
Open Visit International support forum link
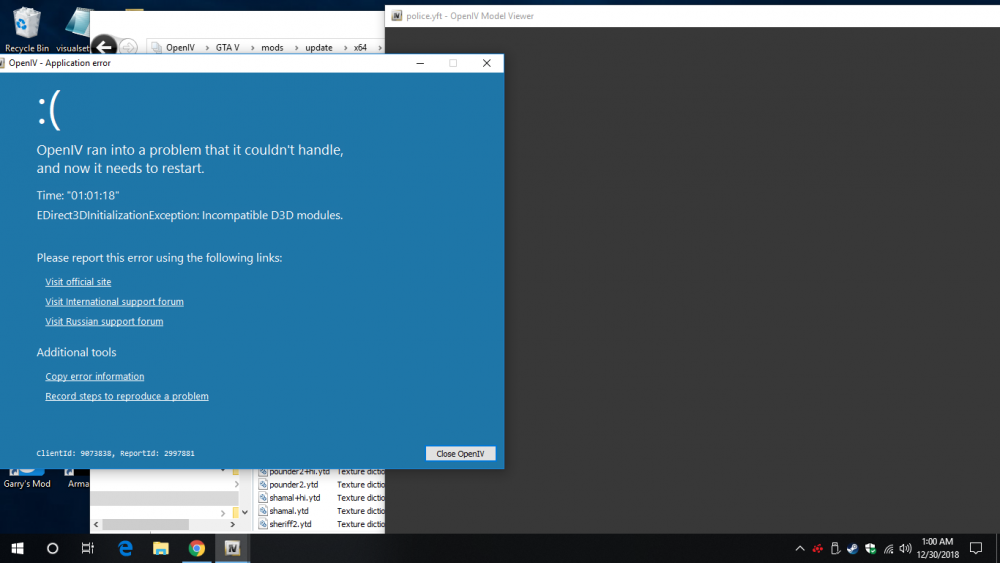[114, 302]
